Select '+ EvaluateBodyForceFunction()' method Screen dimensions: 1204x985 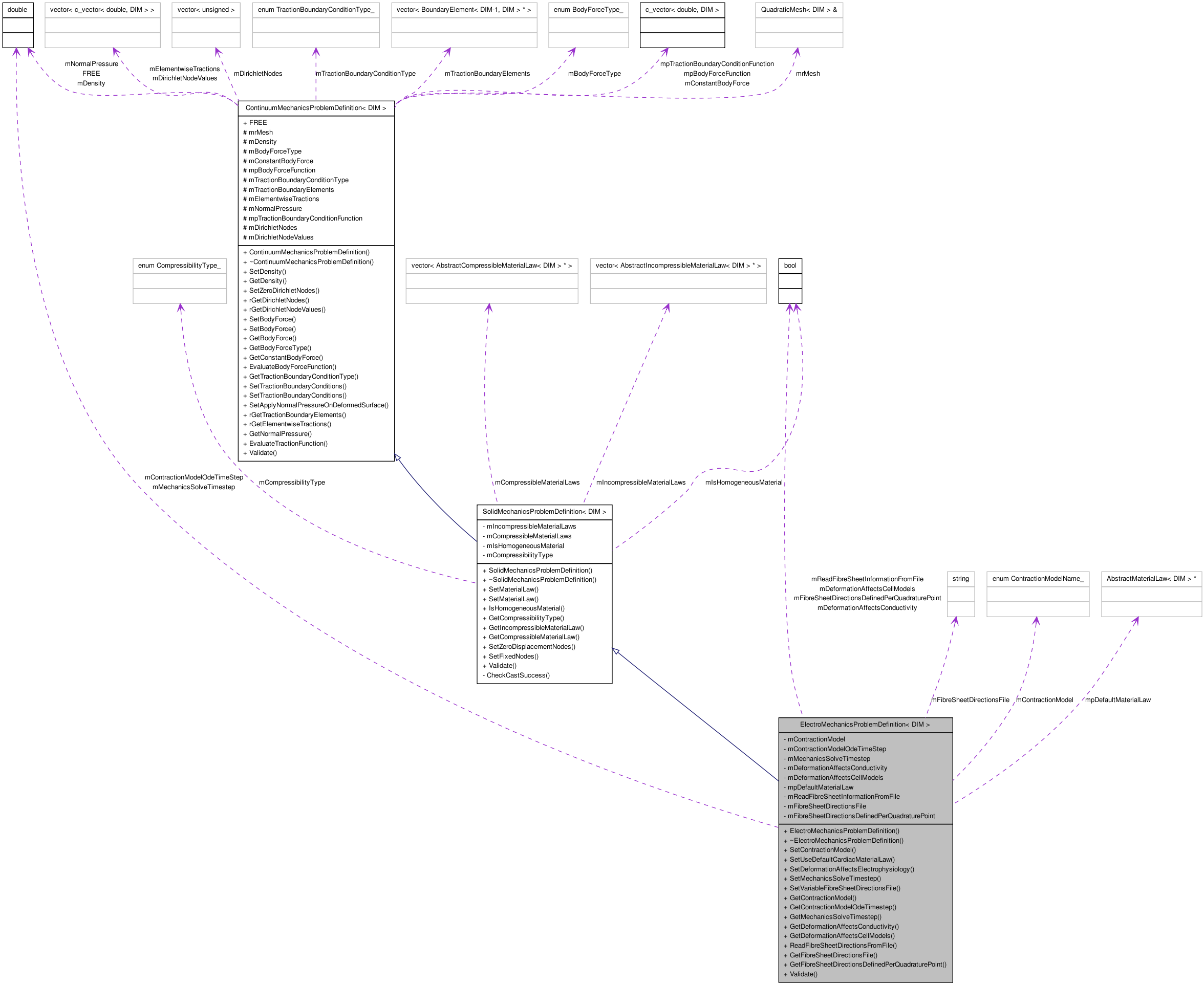click(290, 367)
